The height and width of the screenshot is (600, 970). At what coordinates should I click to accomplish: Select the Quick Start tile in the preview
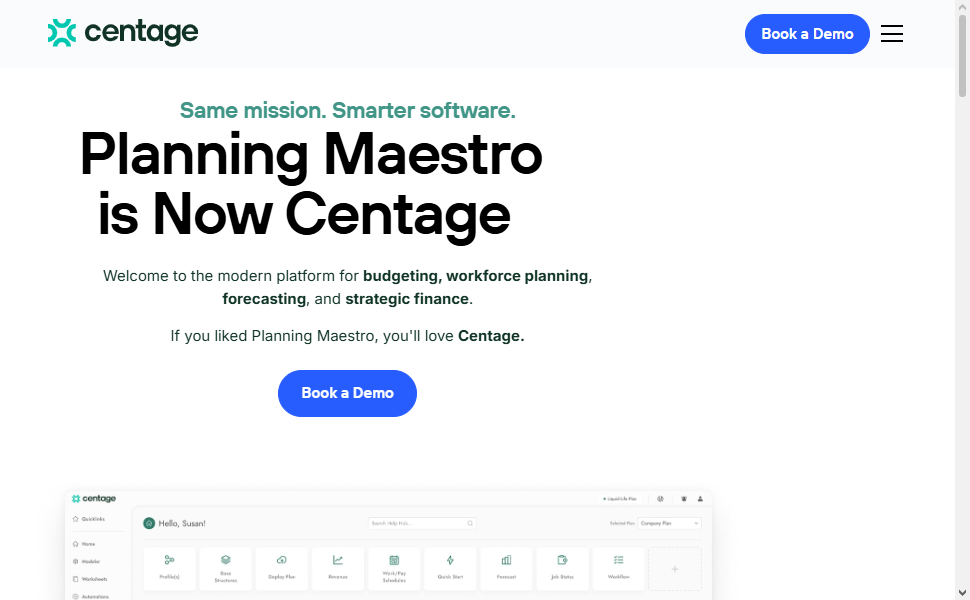[450, 568]
